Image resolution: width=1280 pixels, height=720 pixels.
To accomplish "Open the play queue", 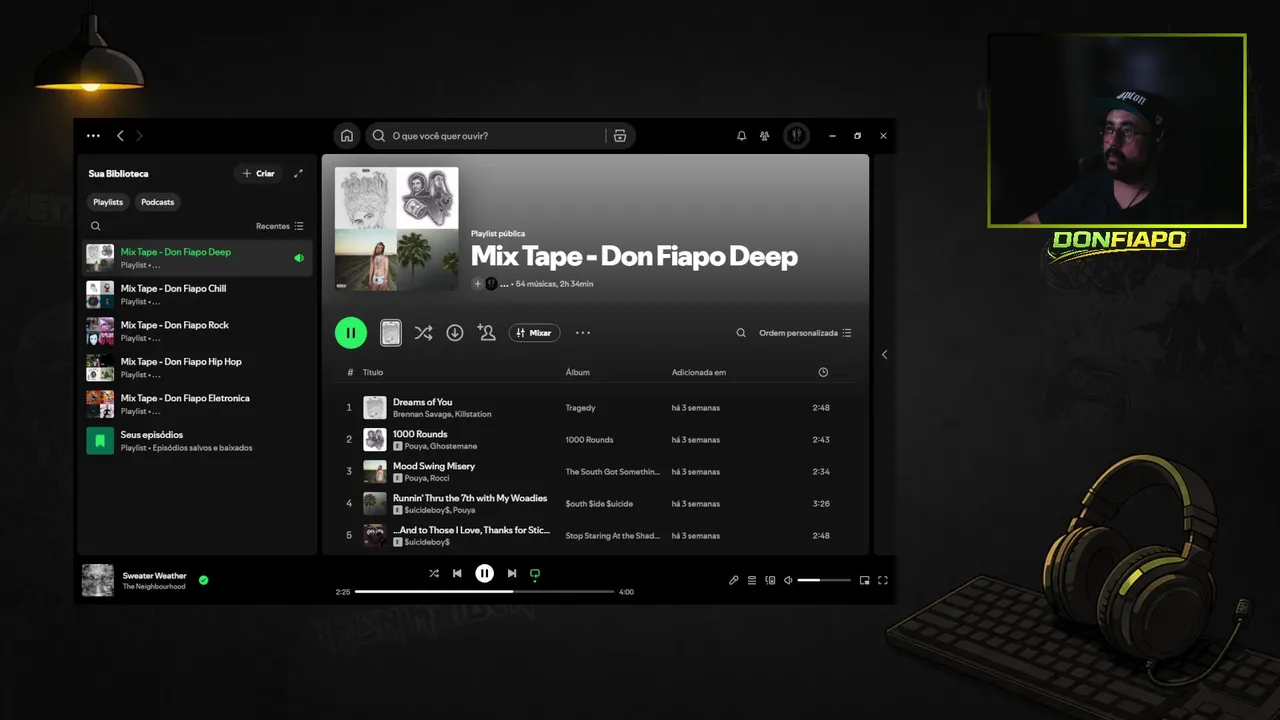I will pyautogui.click(x=752, y=580).
